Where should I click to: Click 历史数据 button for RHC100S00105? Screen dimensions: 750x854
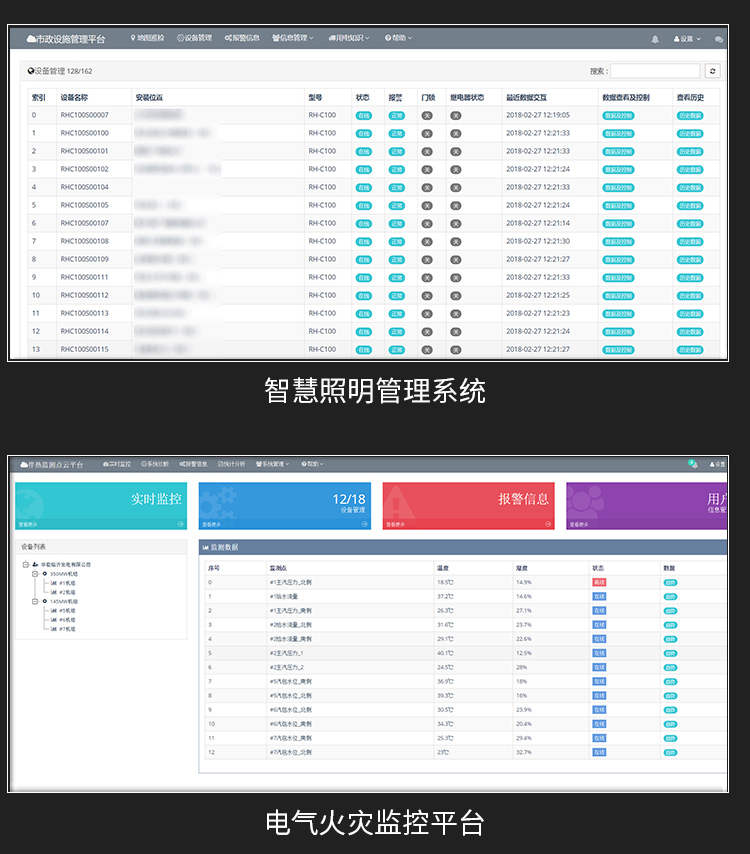689,205
